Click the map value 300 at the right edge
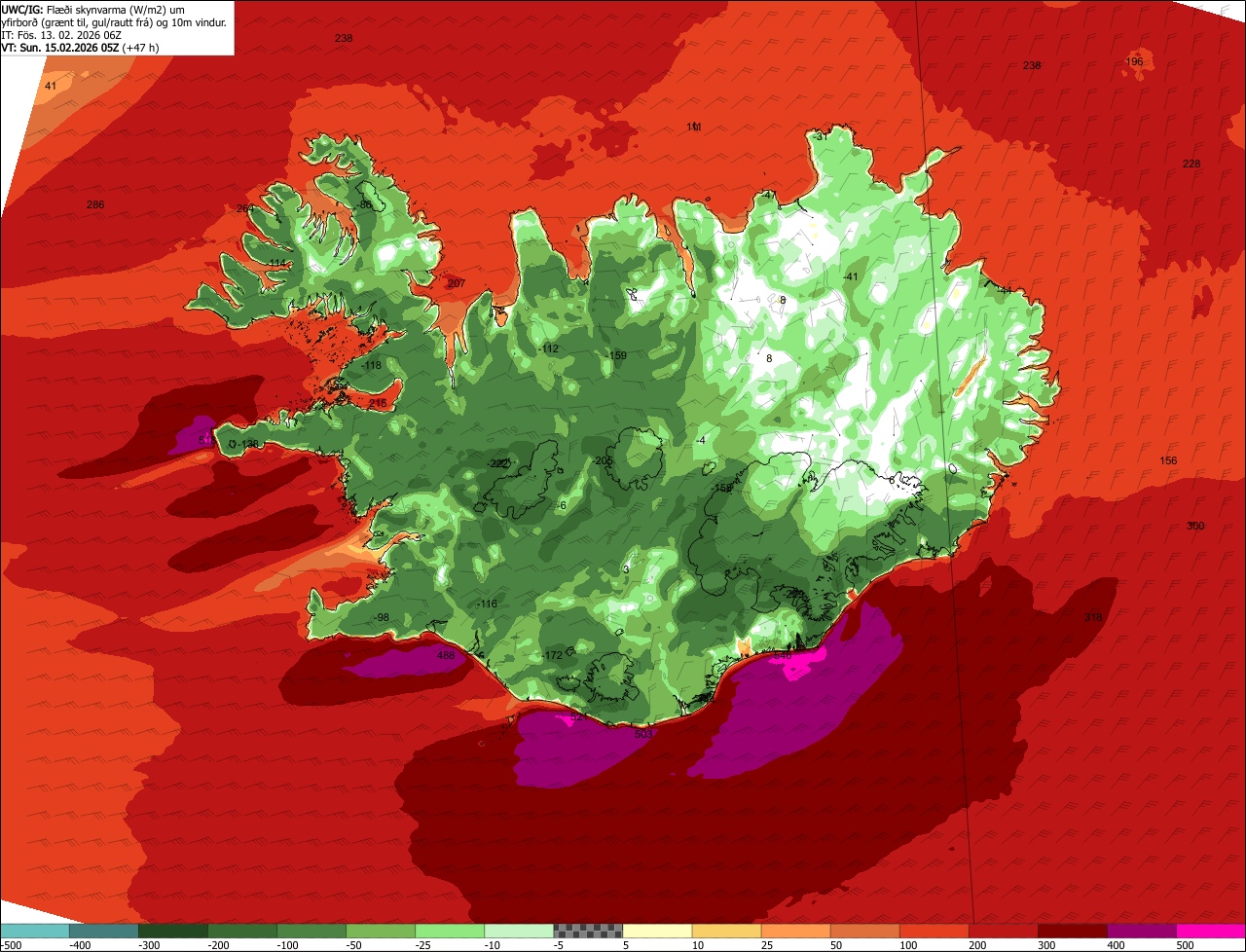1246x952 pixels. point(1195,526)
